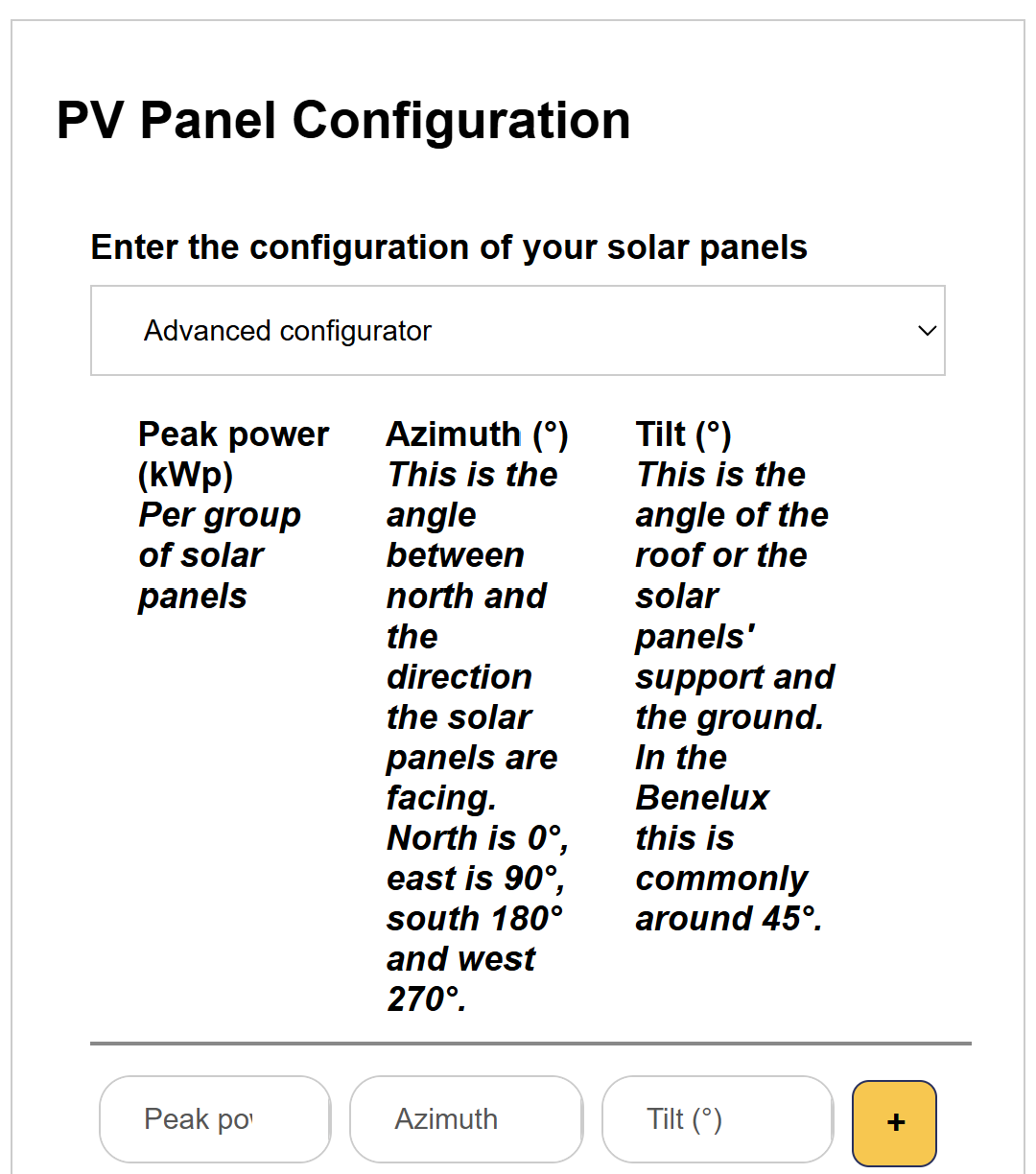This screenshot has height=1174, width=1036.
Task: Click the dropdown chevron arrow
Action: pos(927,331)
